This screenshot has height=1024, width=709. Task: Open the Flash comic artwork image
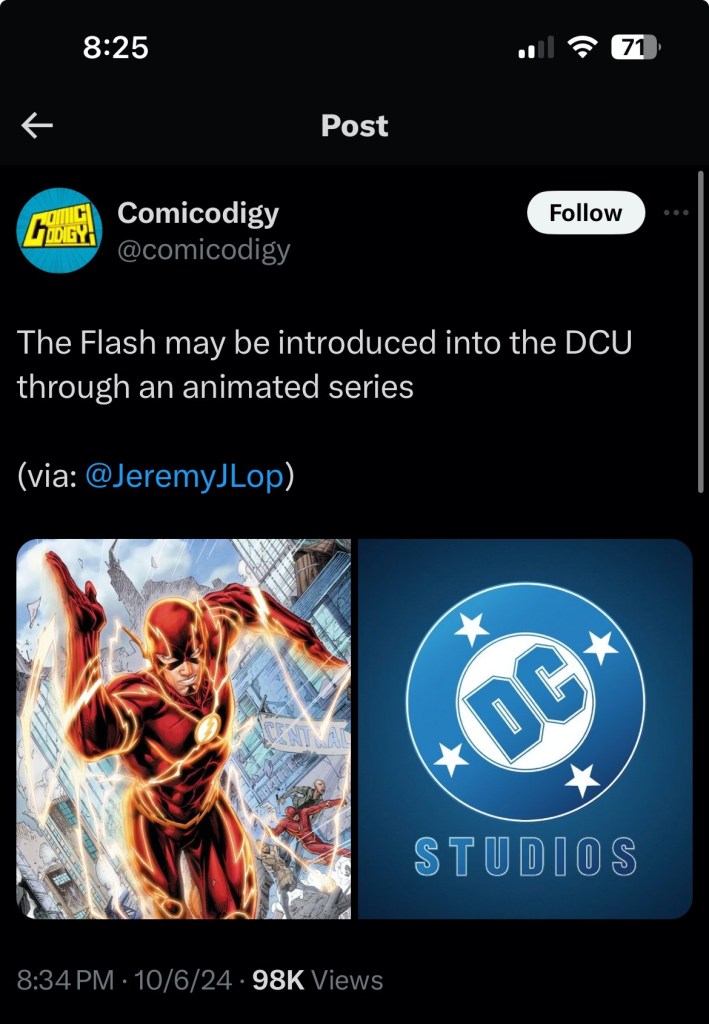pyautogui.click(x=183, y=729)
